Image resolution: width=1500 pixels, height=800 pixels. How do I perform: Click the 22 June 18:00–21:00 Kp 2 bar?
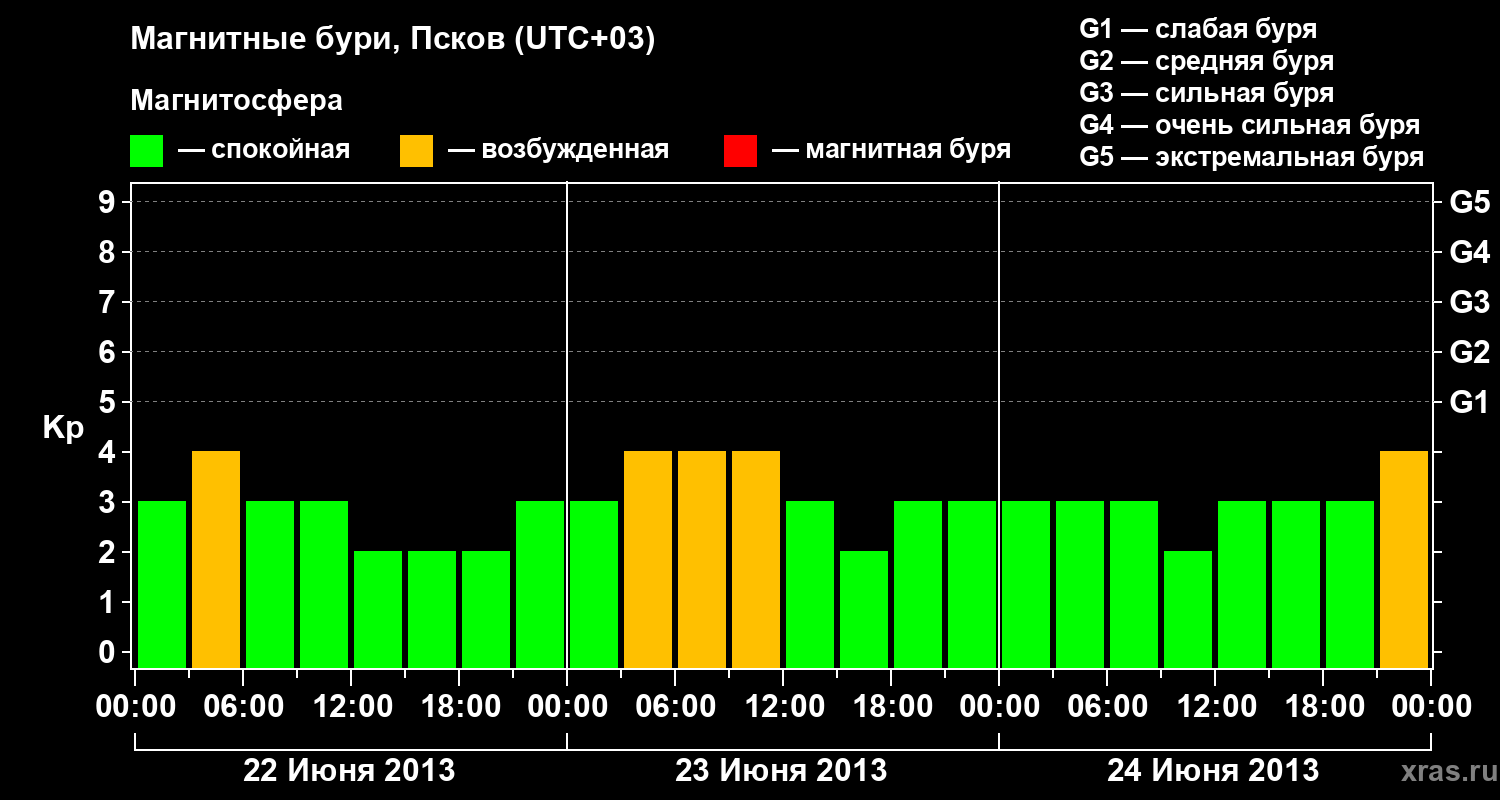pyautogui.click(x=486, y=609)
